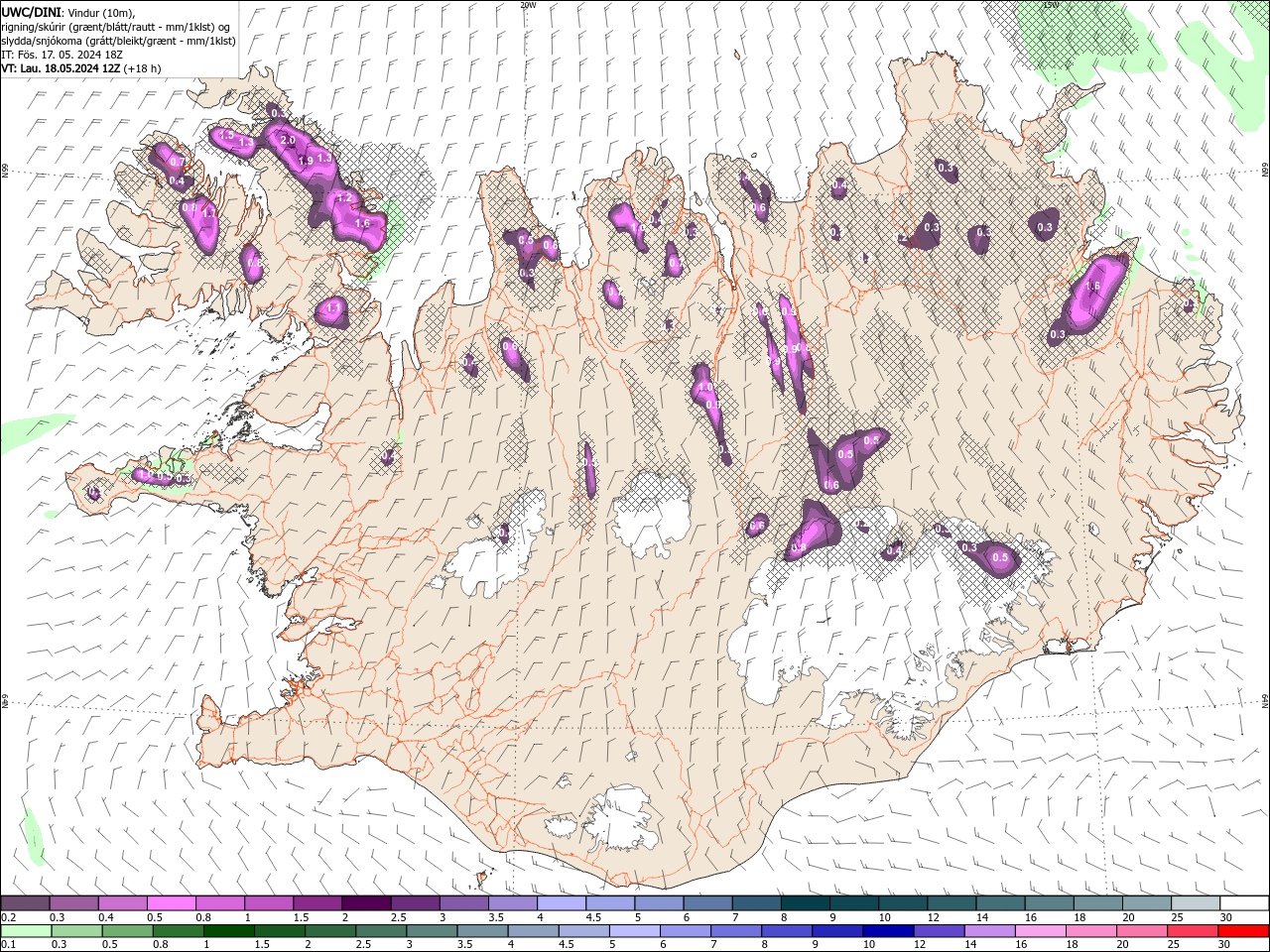Image resolution: width=1270 pixels, height=952 pixels.
Task: Select green-row legend swatch starting at 2
Action: tap(330, 931)
